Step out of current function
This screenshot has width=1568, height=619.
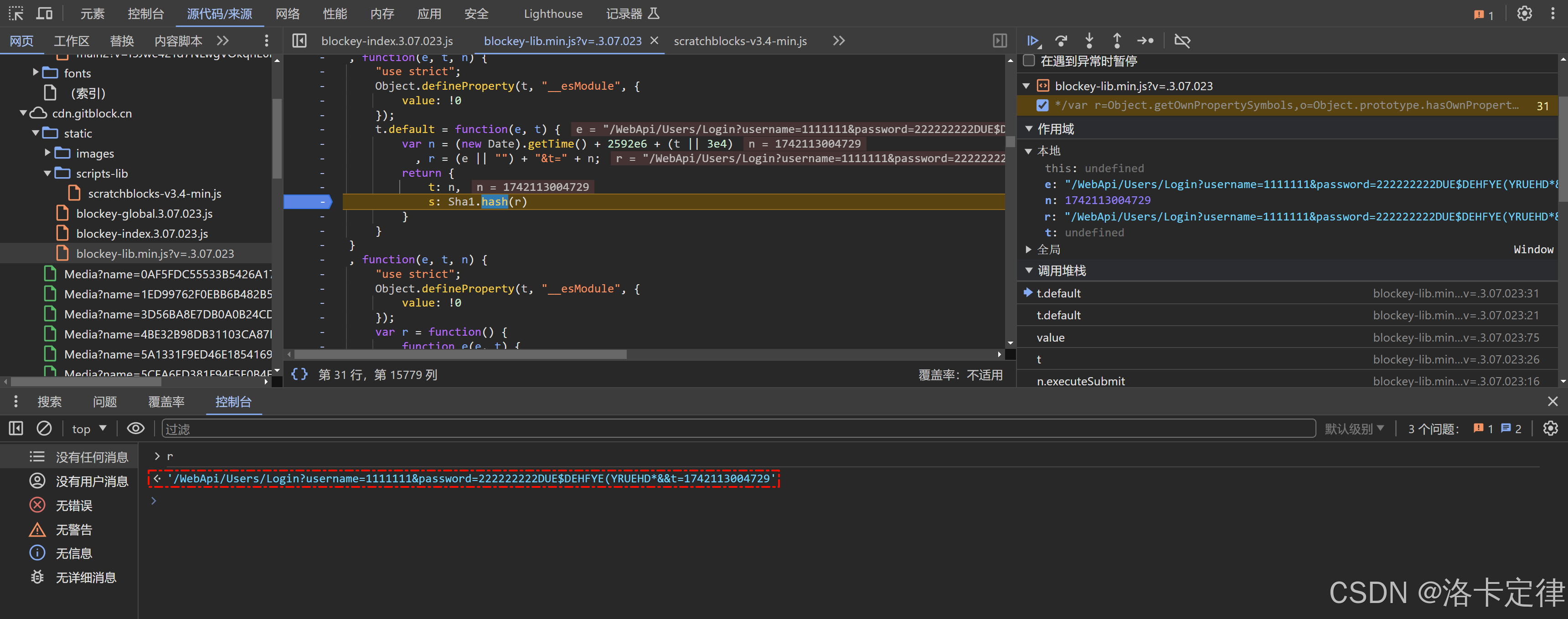click(1117, 41)
